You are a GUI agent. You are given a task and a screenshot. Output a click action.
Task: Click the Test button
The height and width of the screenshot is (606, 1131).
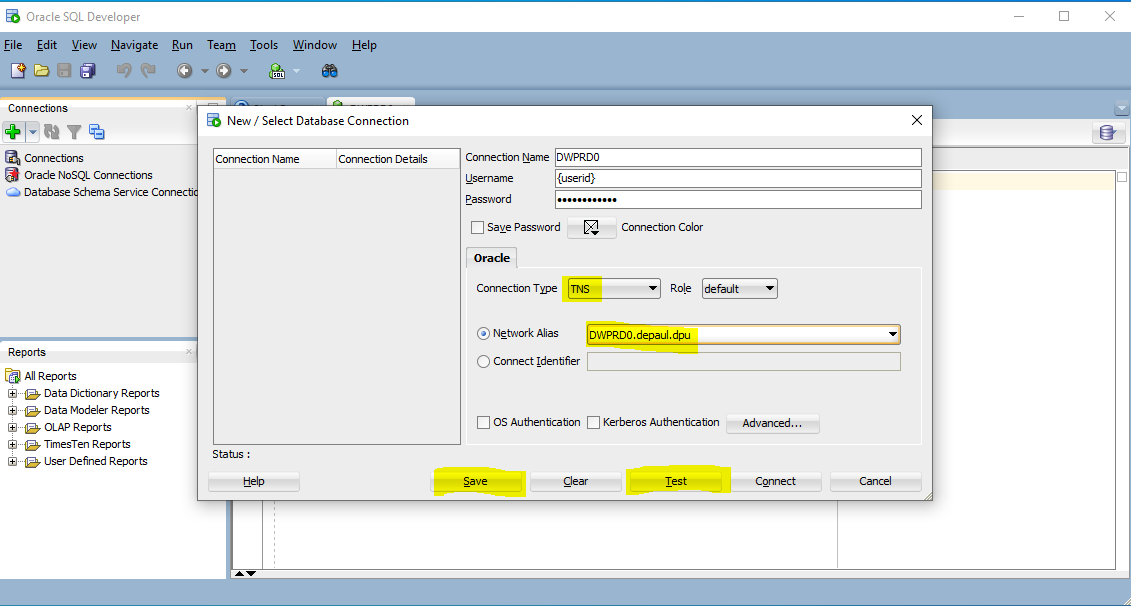pos(676,481)
